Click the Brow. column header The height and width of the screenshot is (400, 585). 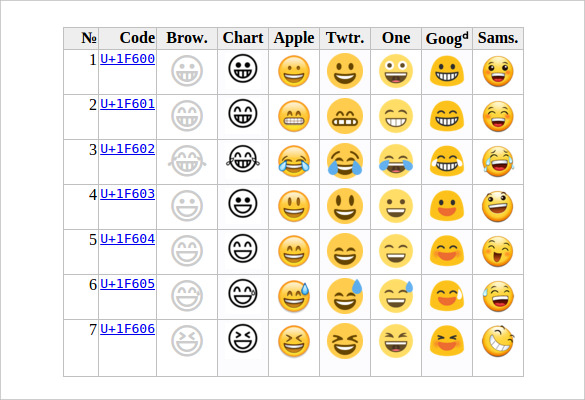(187, 38)
